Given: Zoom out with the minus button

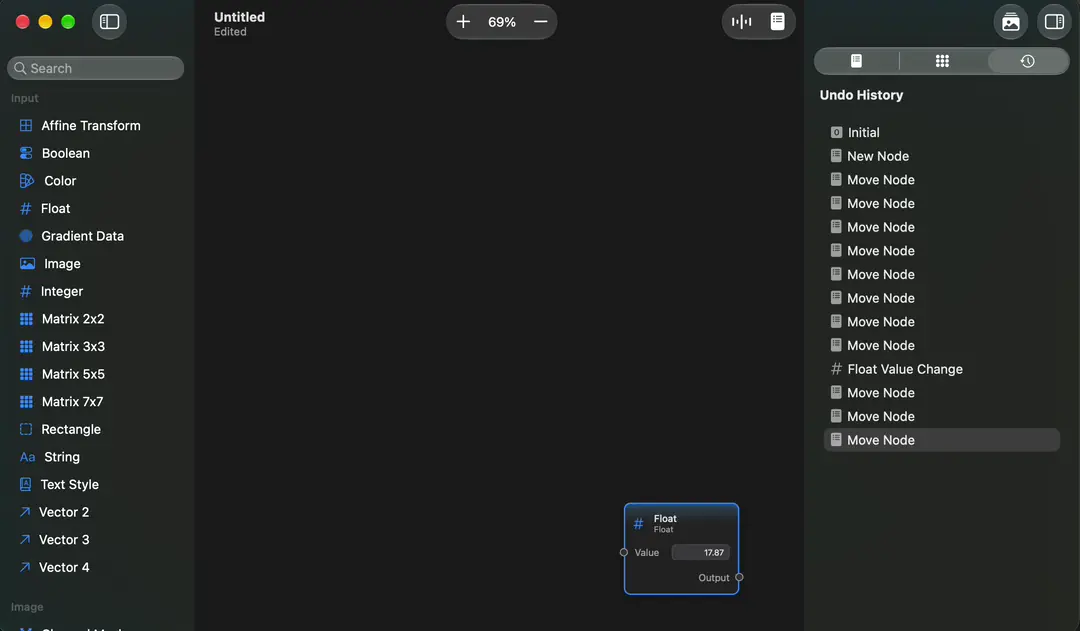Looking at the screenshot, I should click(541, 22).
